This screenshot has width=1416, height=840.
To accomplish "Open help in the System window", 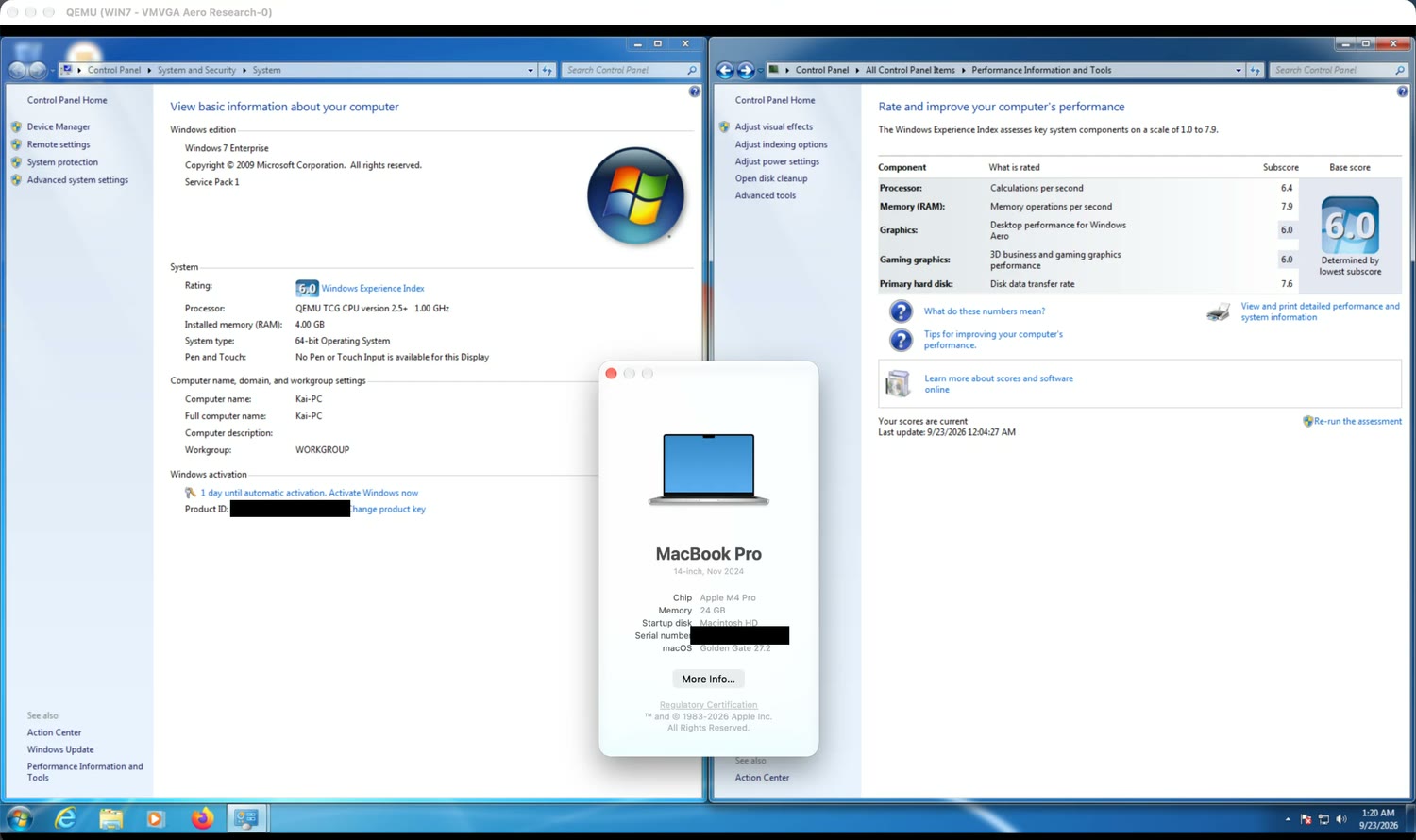I will pyautogui.click(x=694, y=92).
